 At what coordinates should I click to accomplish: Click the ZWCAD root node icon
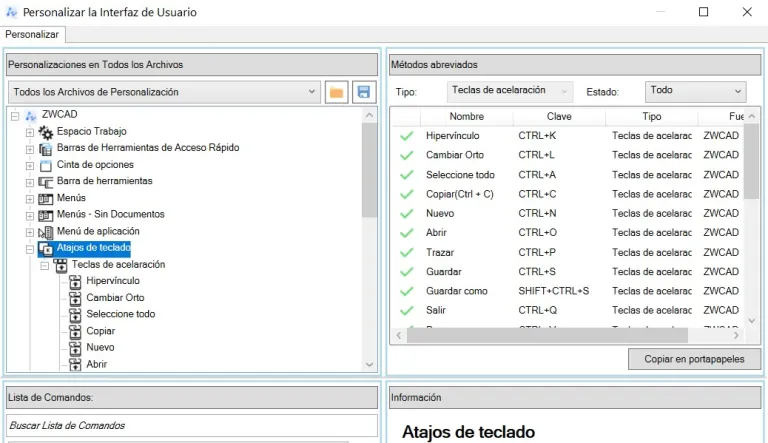pos(31,116)
